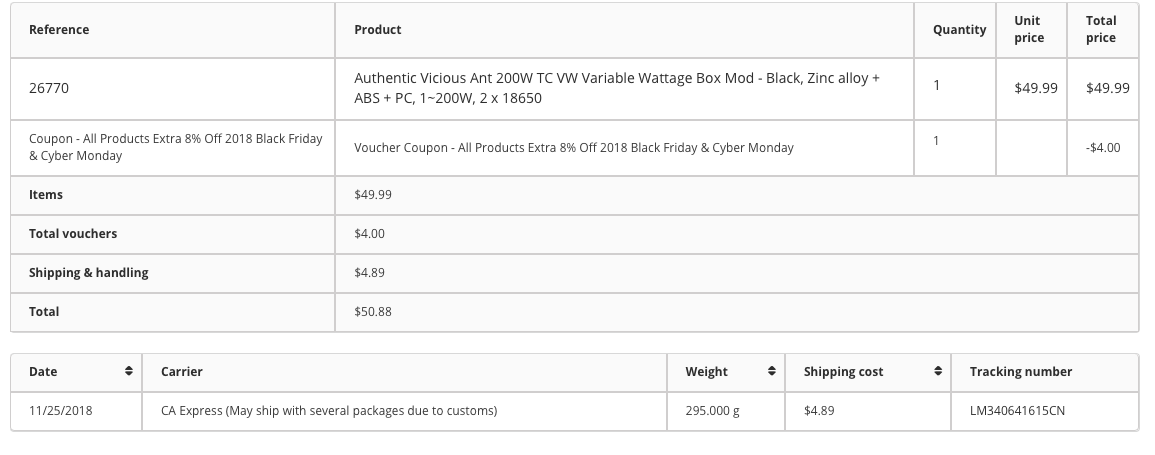Click the Total vouchers $4.00 value

(369, 233)
